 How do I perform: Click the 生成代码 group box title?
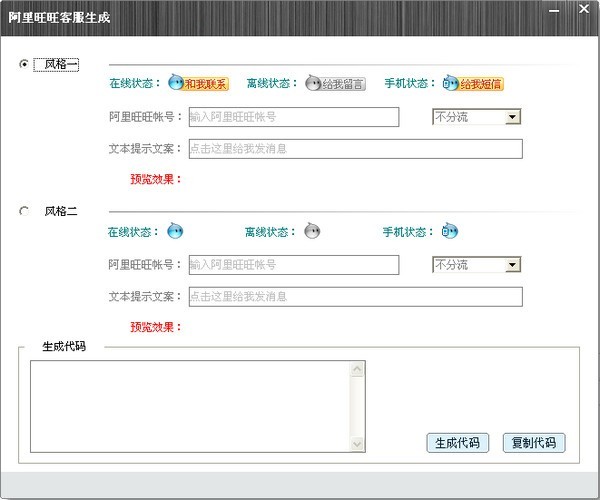click(x=64, y=346)
